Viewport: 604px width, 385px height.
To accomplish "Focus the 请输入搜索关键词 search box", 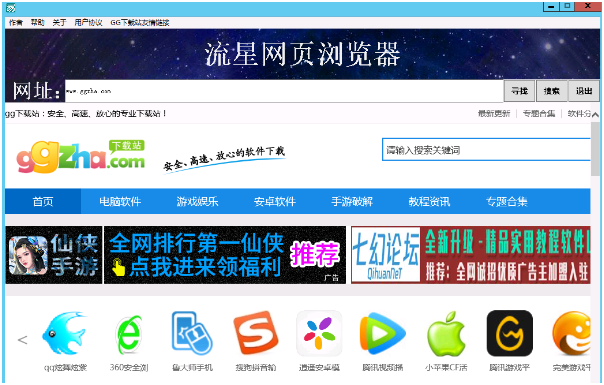I will 486,150.
